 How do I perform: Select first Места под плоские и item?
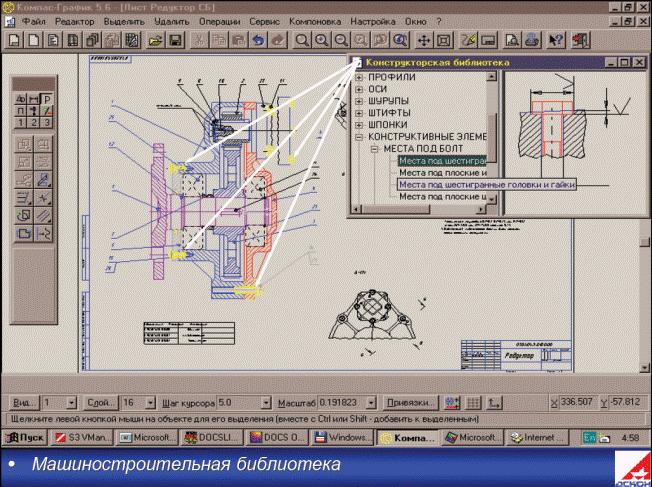442,173
